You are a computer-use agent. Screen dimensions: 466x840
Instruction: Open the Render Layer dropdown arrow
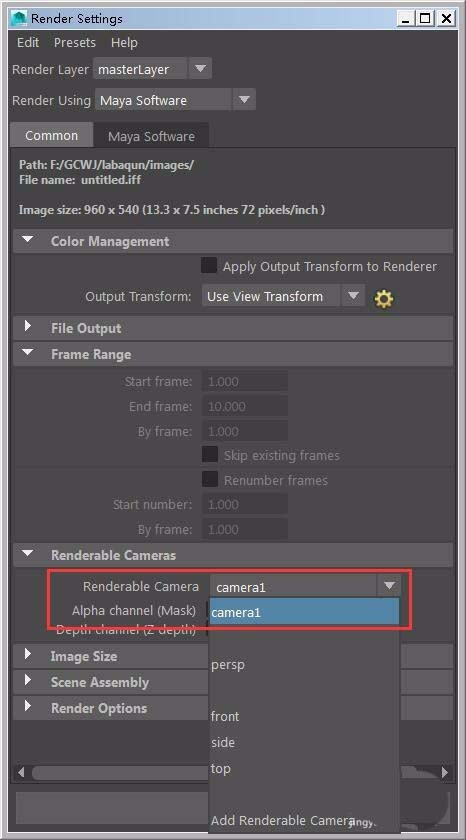(200, 69)
